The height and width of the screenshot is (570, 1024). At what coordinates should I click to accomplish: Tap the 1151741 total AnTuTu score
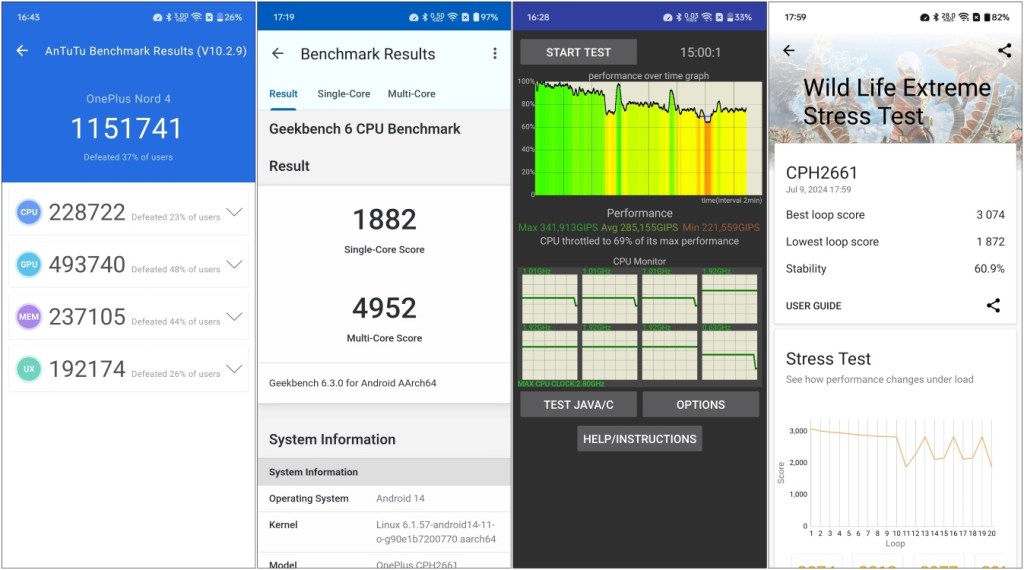[x=127, y=129]
